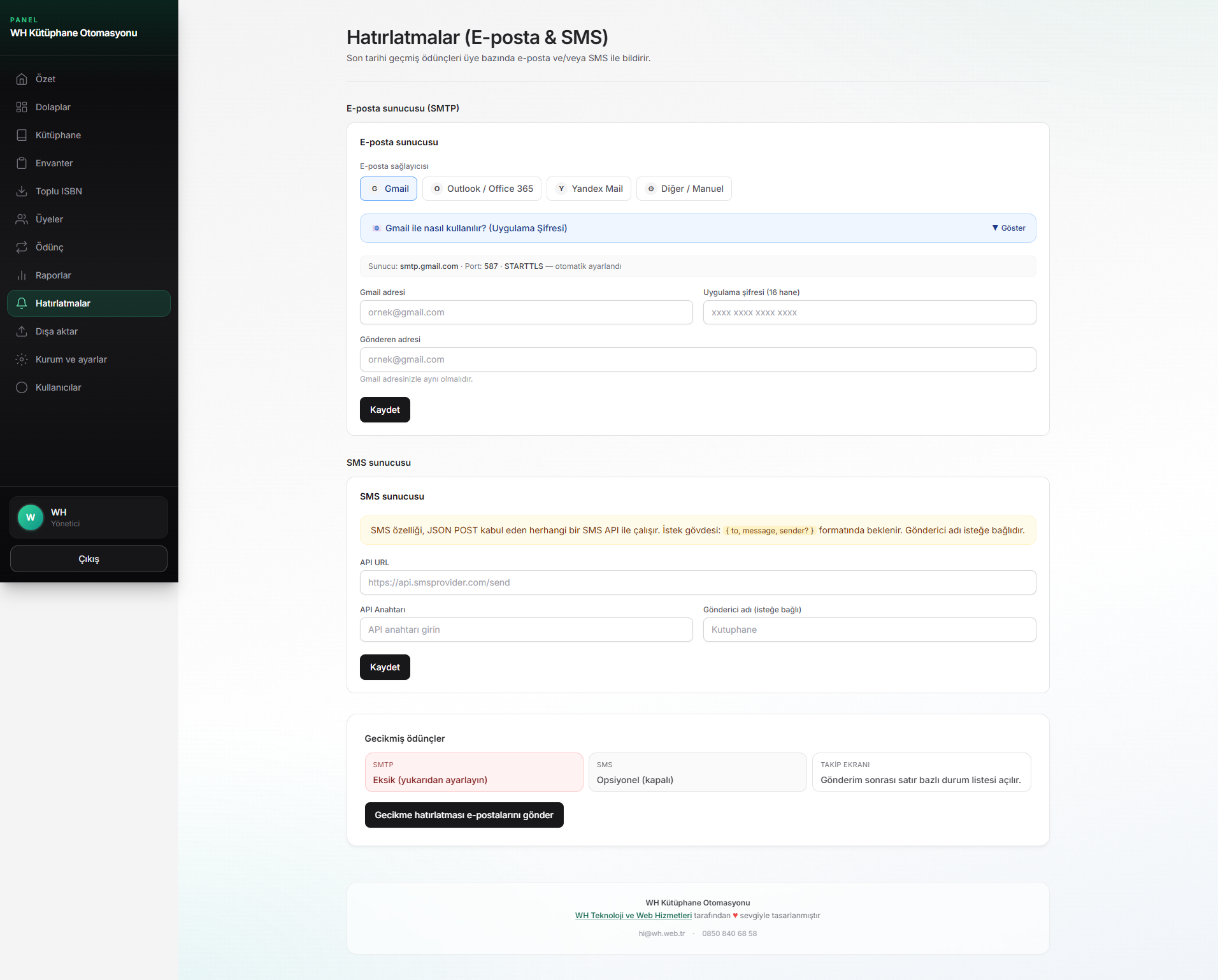Click the API URL input field
The image size is (1218, 980).
698,582
